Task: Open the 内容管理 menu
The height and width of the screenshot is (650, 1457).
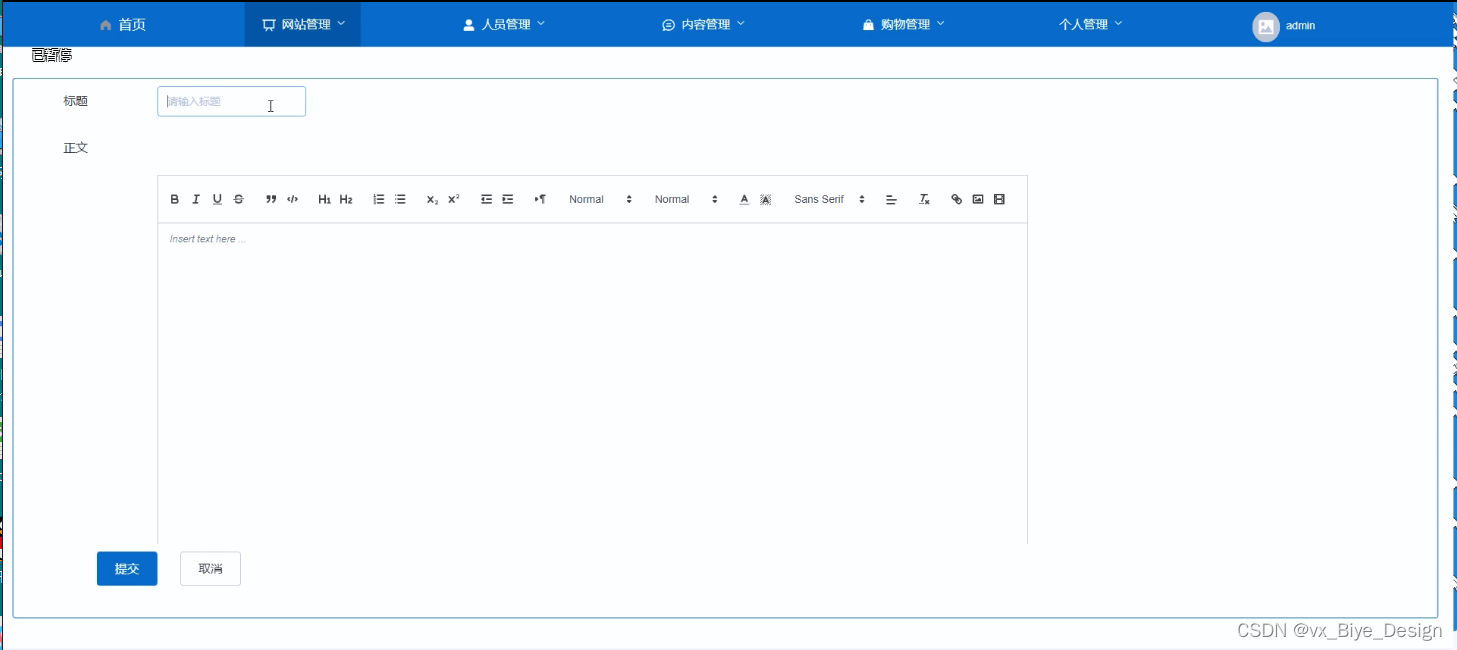Action: (x=703, y=24)
